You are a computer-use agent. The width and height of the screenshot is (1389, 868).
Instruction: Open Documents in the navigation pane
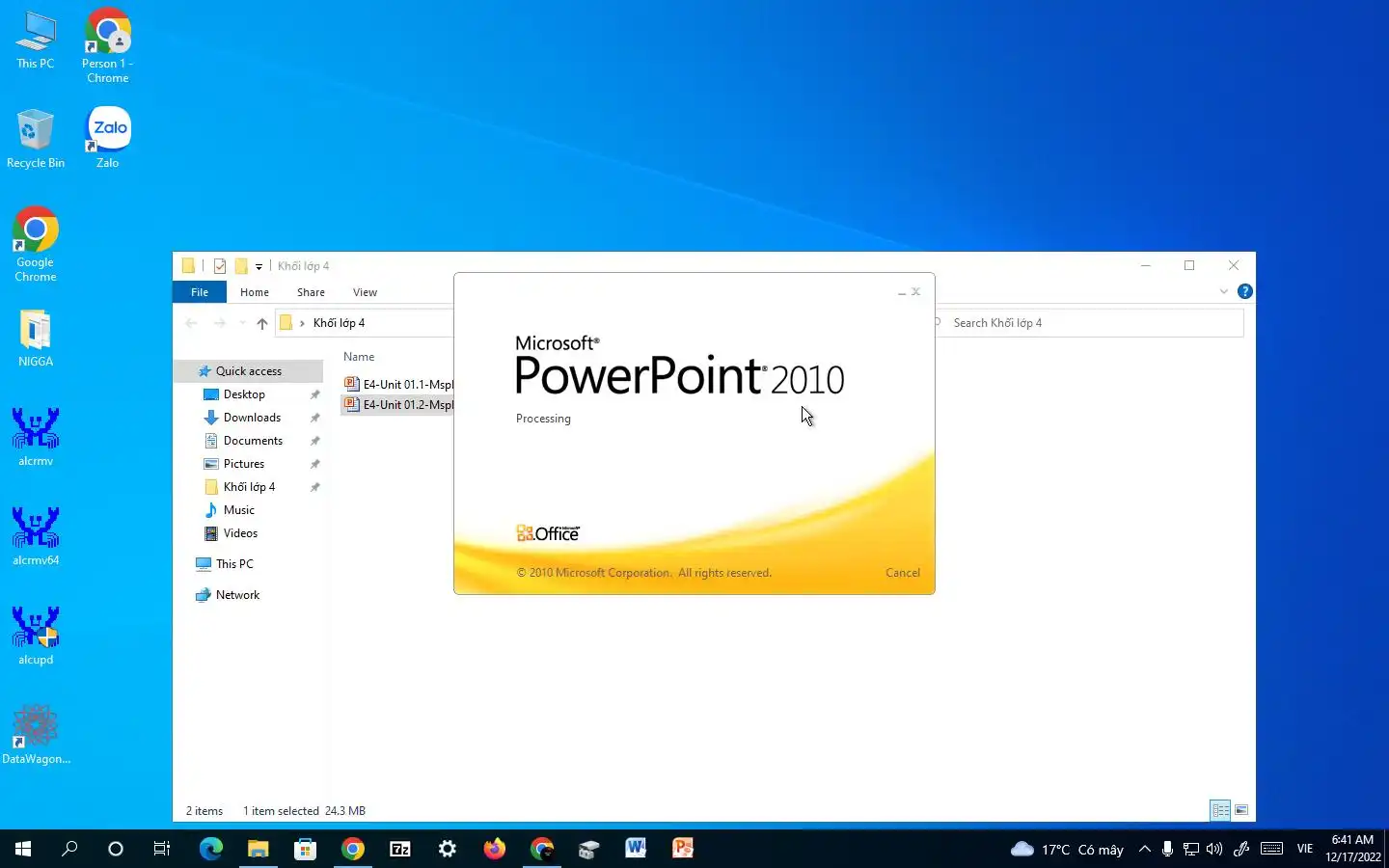(253, 441)
